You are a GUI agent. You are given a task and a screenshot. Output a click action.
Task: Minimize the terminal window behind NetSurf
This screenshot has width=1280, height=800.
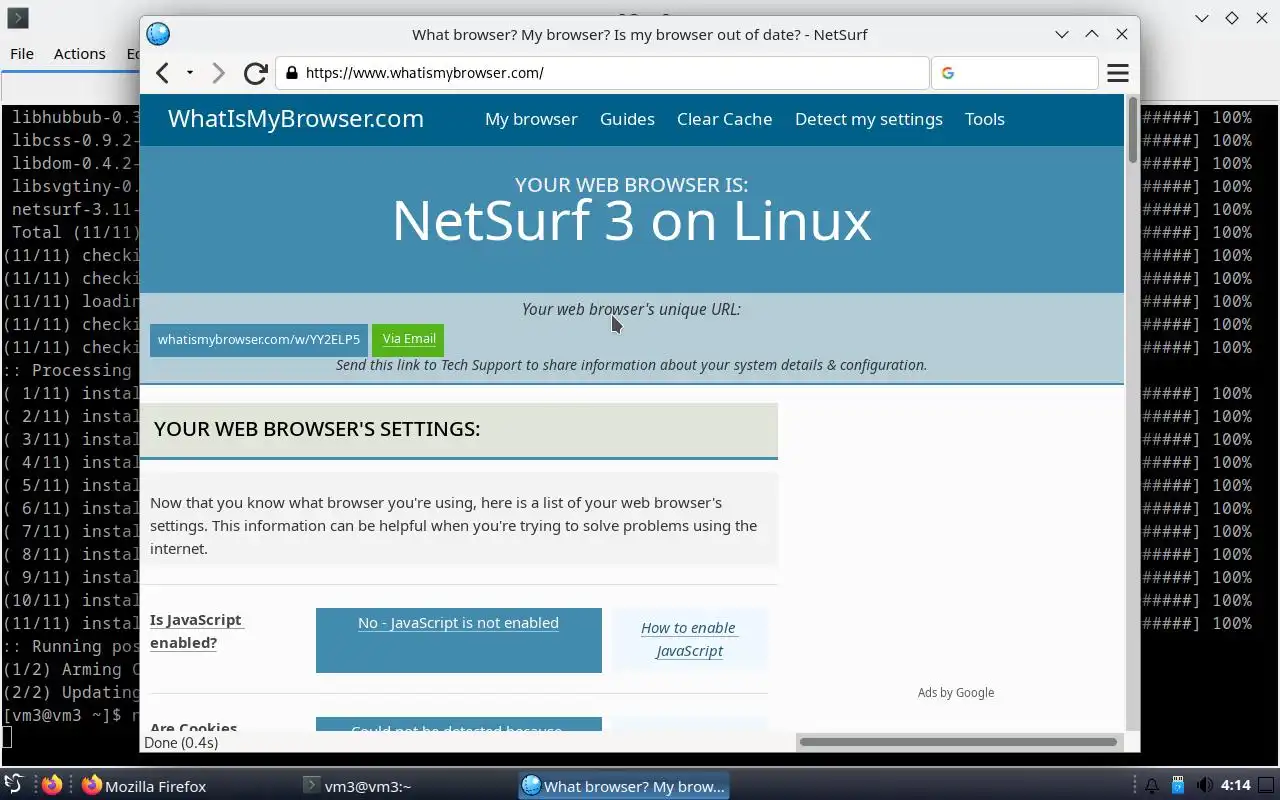click(x=1202, y=18)
